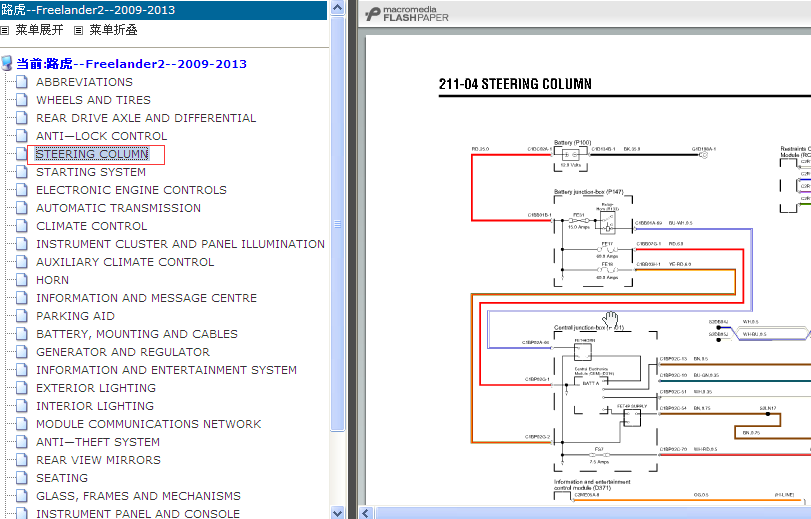
Task: Click the tree panel scroll-up arrow
Action: tap(337, 7)
